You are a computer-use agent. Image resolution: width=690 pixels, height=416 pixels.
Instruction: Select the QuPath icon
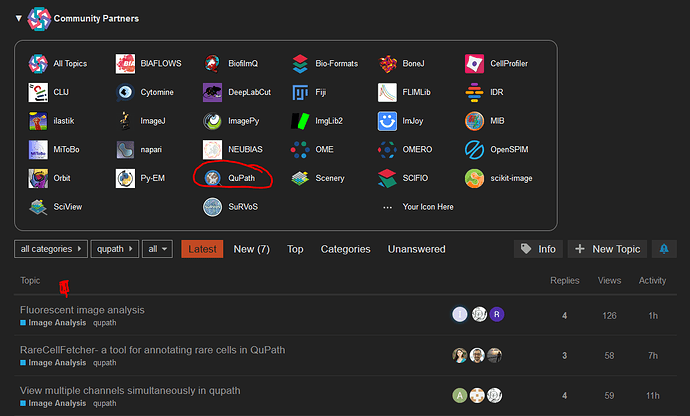pos(213,178)
